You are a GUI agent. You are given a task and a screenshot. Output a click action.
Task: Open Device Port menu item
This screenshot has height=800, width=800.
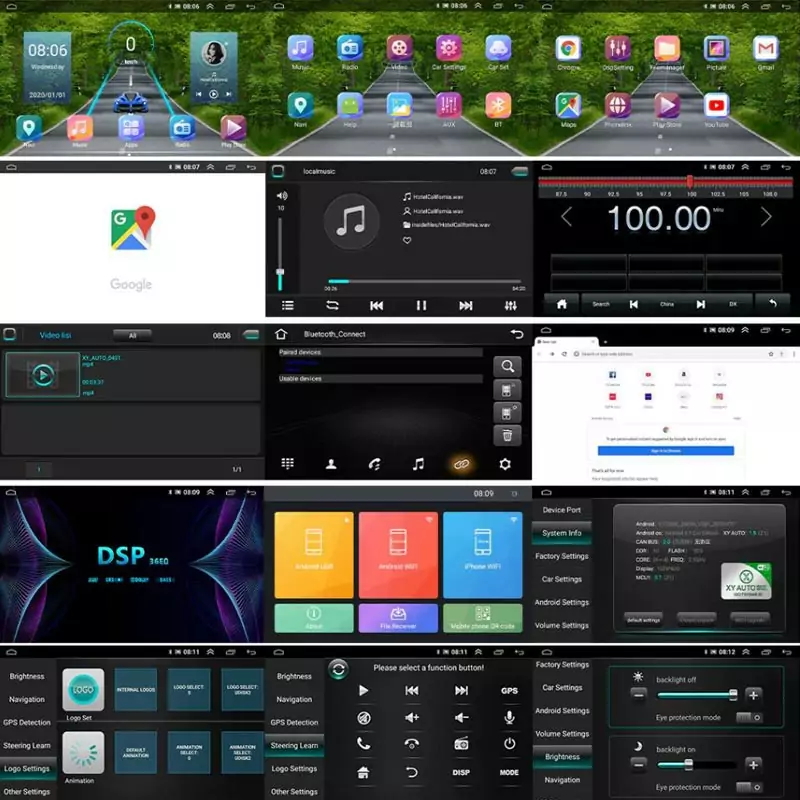click(562, 510)
